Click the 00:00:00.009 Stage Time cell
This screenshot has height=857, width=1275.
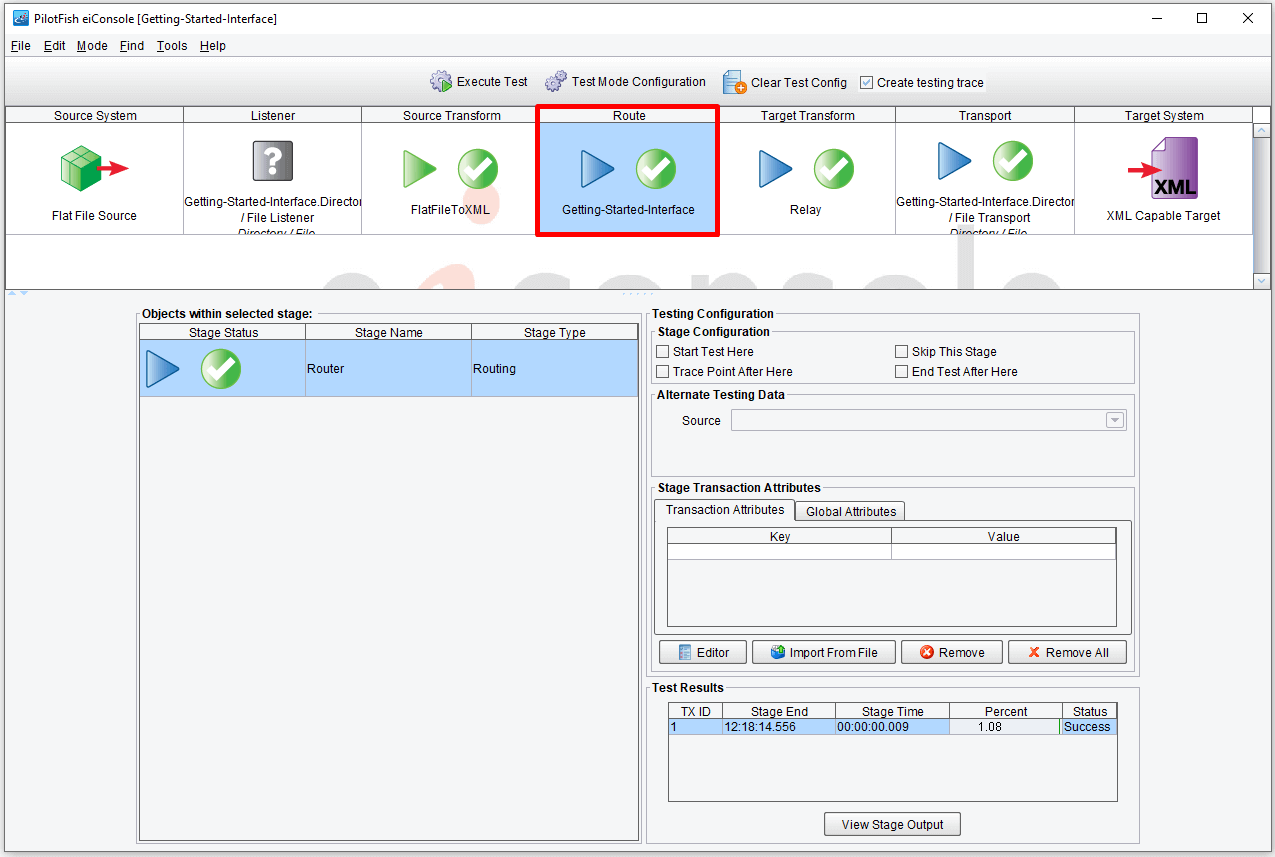pyautogui.click(x=892, y=727)
